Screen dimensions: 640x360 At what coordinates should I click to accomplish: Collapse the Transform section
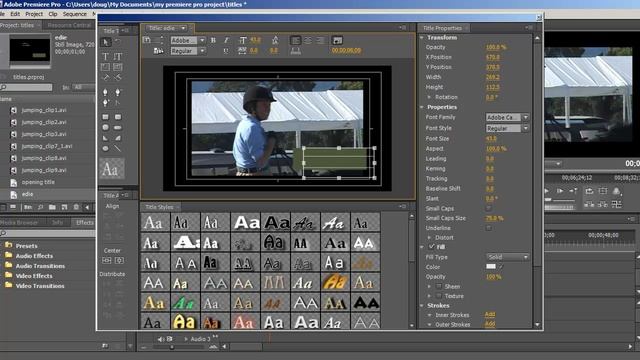click(422, 38)
